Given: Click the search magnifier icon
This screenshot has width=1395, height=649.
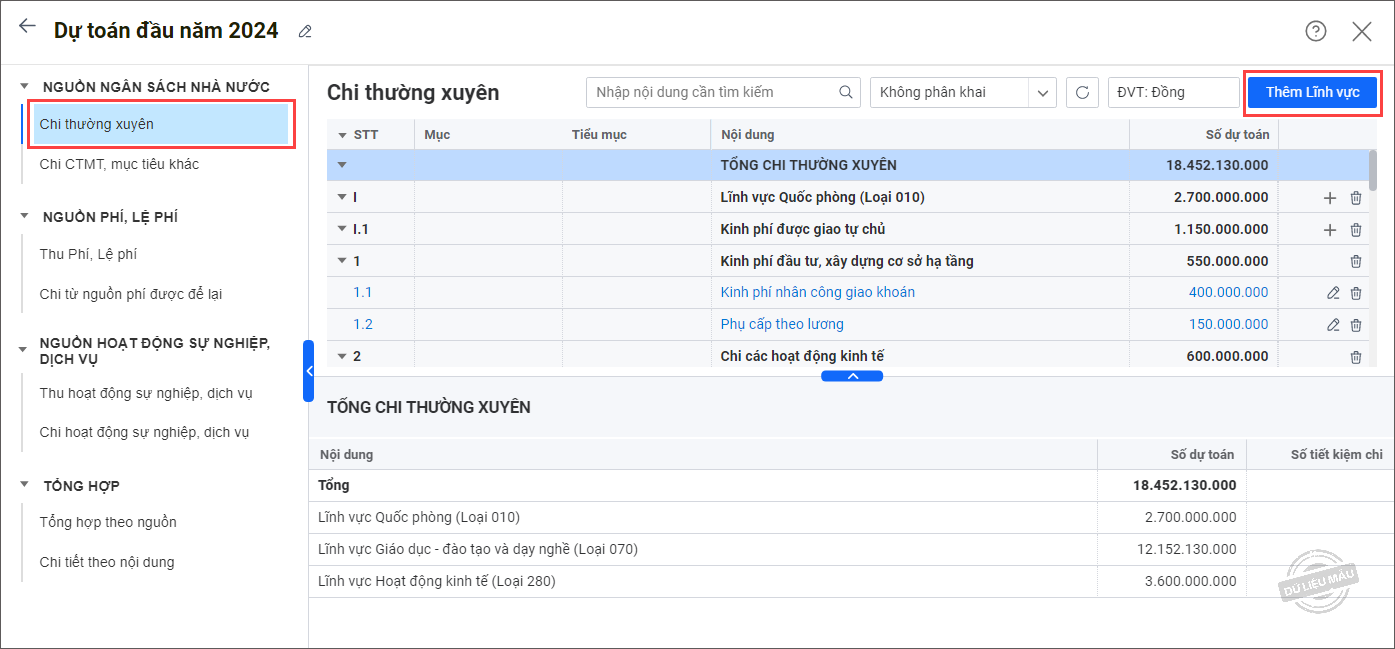Looking at the screenshot, I should [x=846, y=92].
